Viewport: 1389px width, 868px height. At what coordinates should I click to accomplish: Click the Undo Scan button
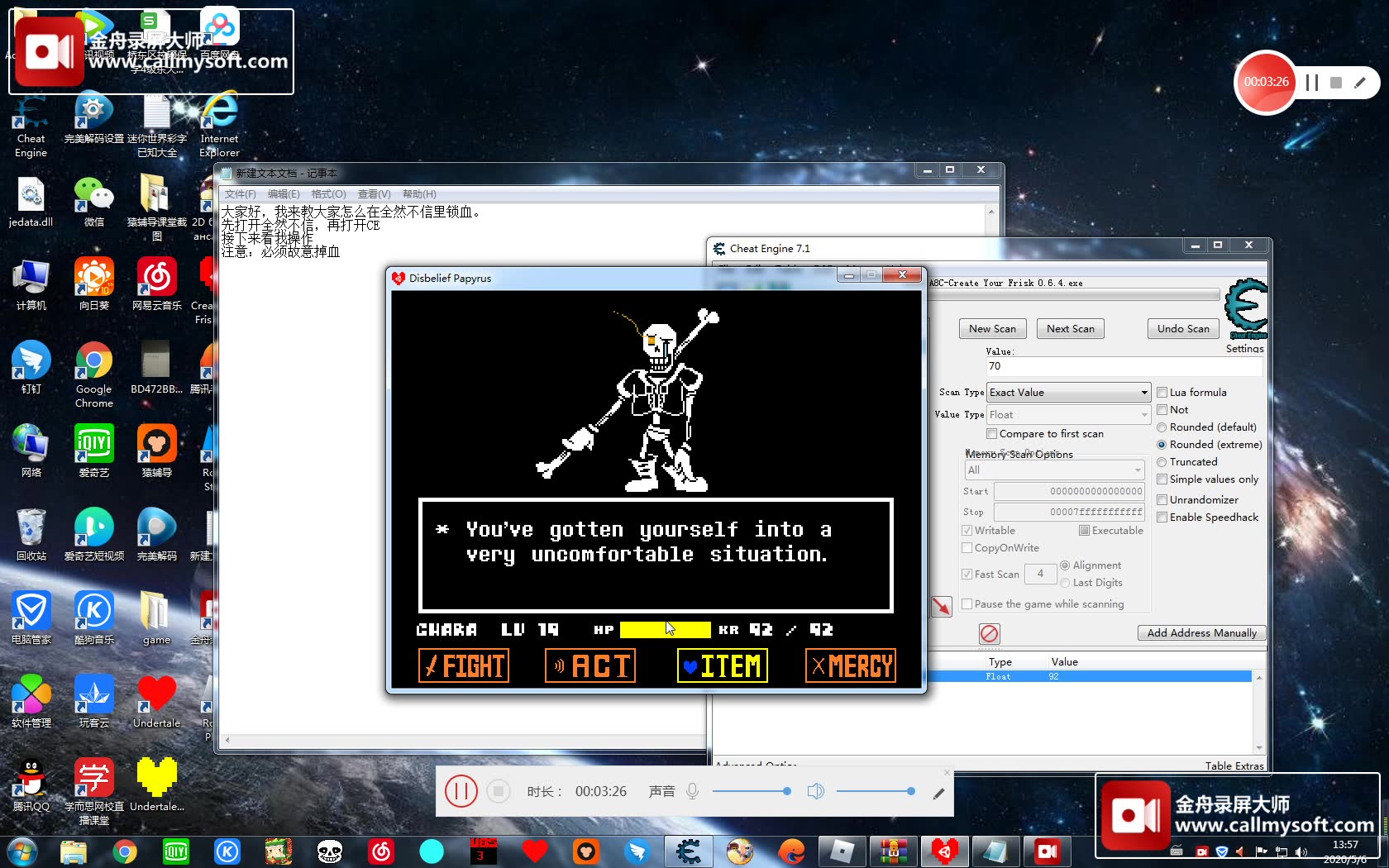[x=1183, y=329]
